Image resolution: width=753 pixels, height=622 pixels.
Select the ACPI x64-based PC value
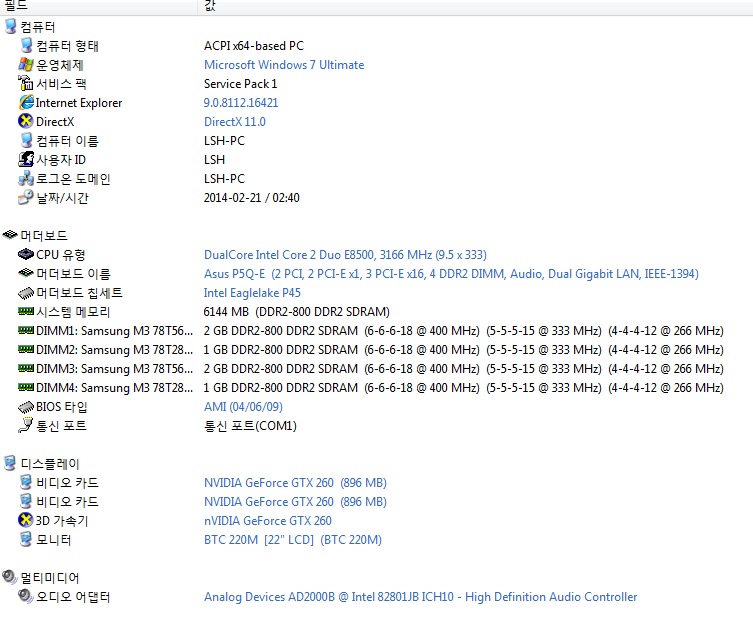254,46
